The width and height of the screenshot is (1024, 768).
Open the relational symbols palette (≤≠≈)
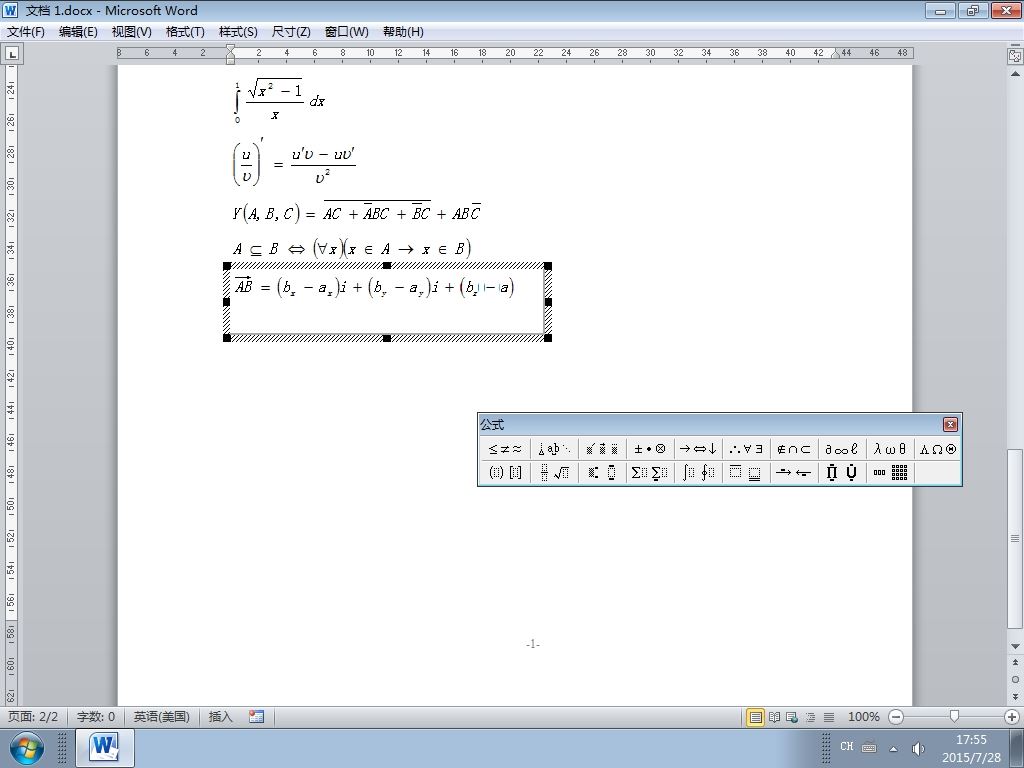[505, 449]
